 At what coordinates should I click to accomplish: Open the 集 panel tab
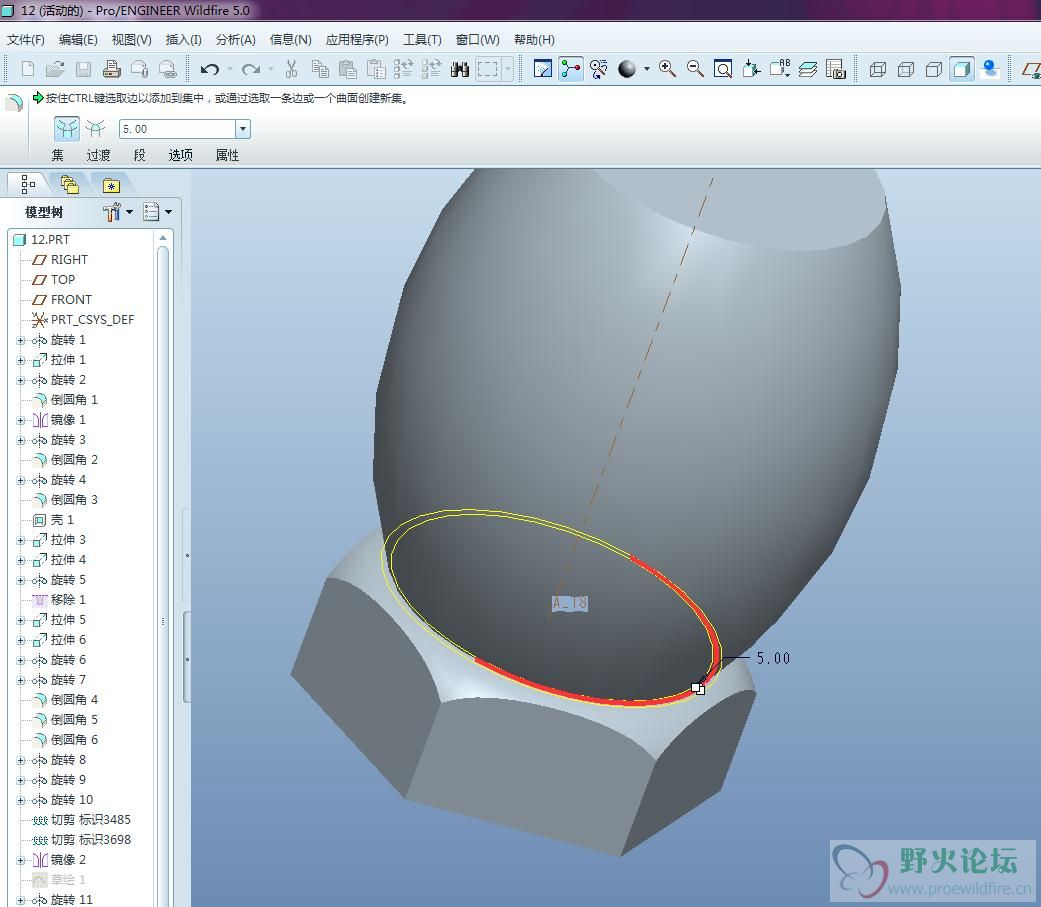(x=58, y=155)
